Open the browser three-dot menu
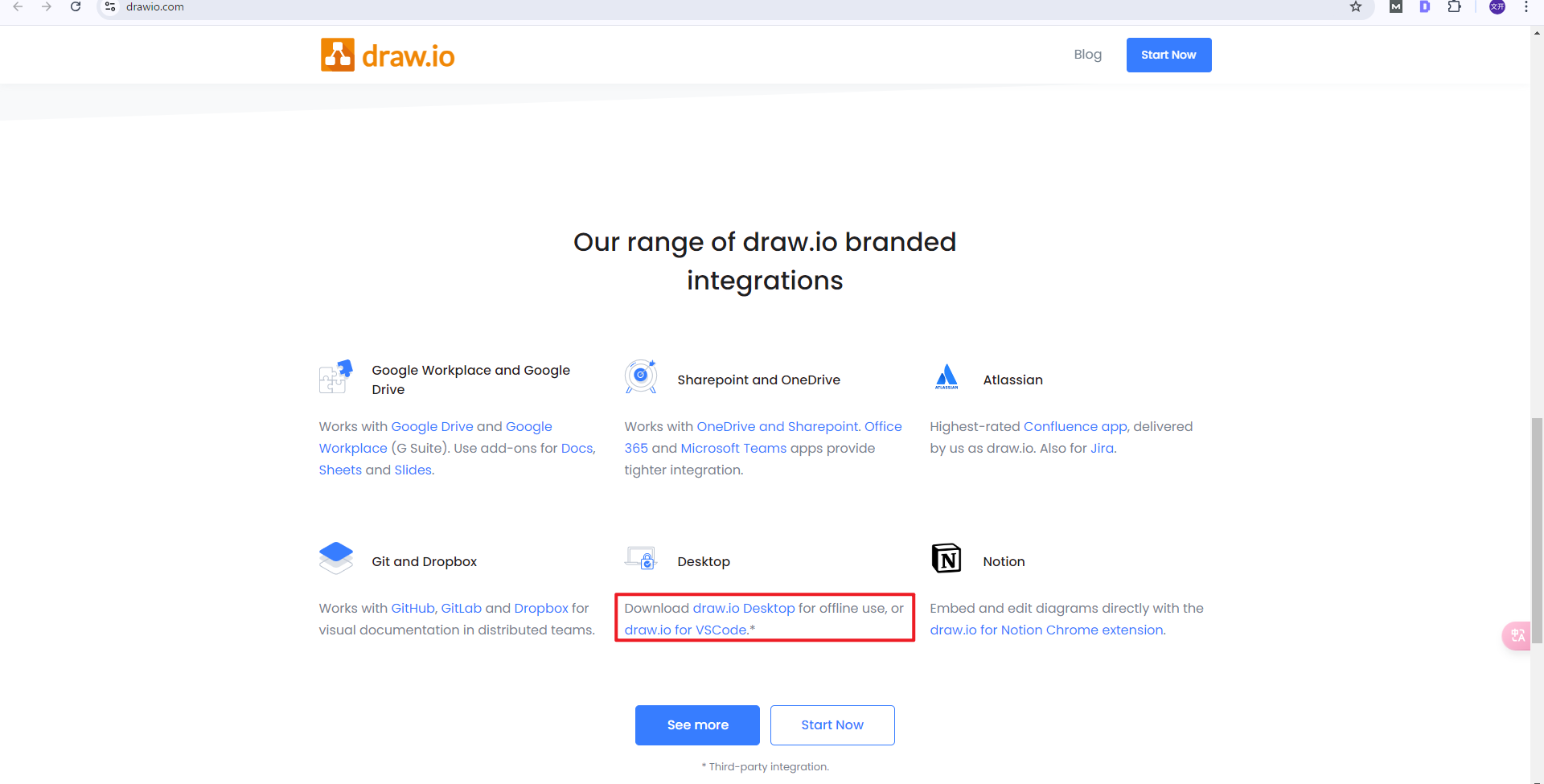 point(1526,7)
